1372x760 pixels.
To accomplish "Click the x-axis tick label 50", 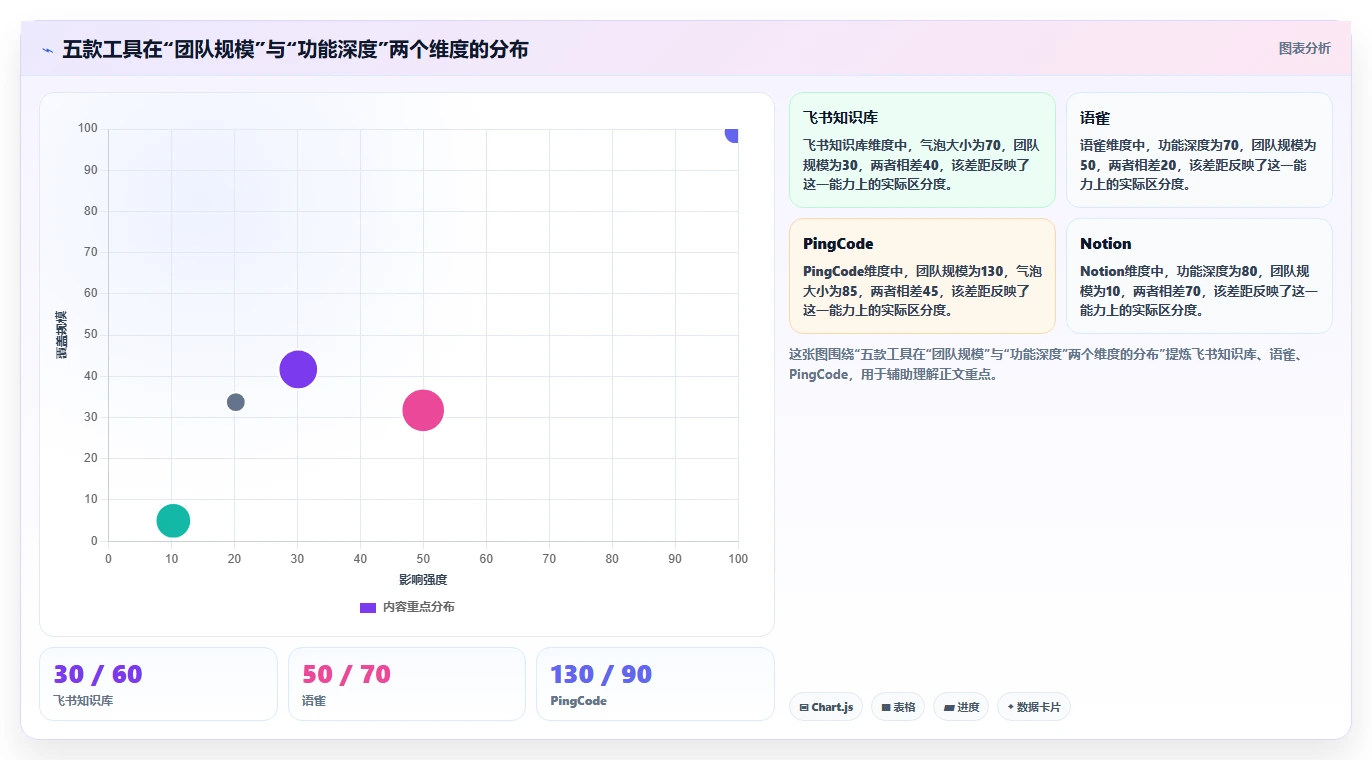I will [x=423, y=559].
